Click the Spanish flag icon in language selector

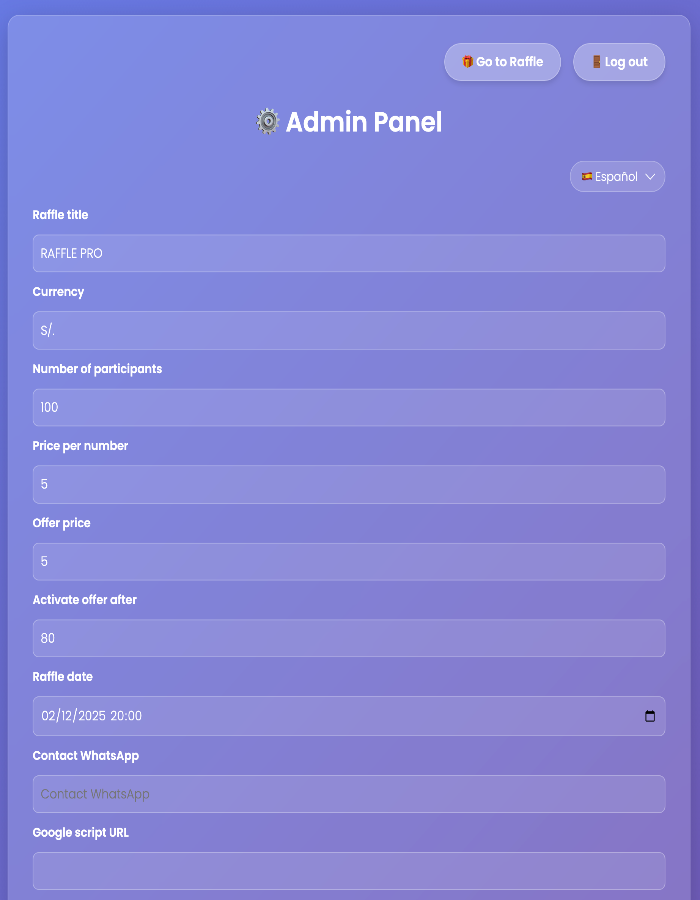(x=587, y=177)
